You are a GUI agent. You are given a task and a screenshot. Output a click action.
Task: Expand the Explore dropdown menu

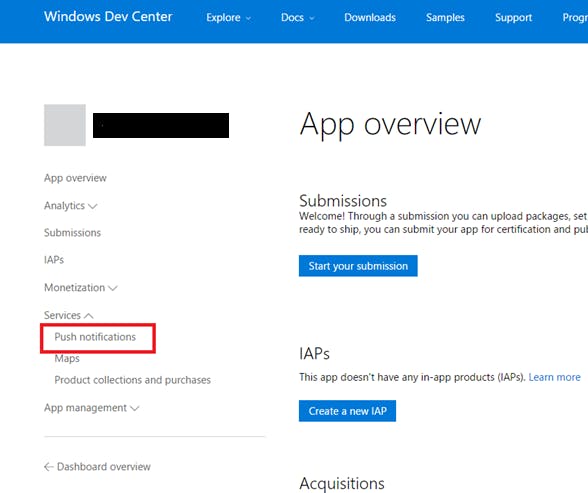point(228,18)
